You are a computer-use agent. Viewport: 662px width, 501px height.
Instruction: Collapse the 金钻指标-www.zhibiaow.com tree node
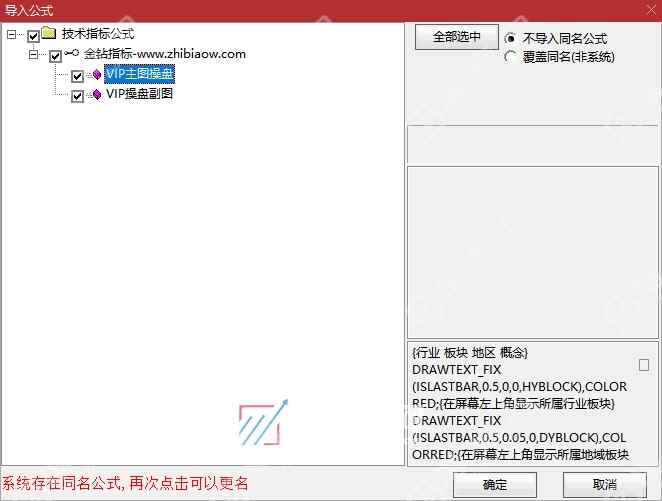pos(33,54)
